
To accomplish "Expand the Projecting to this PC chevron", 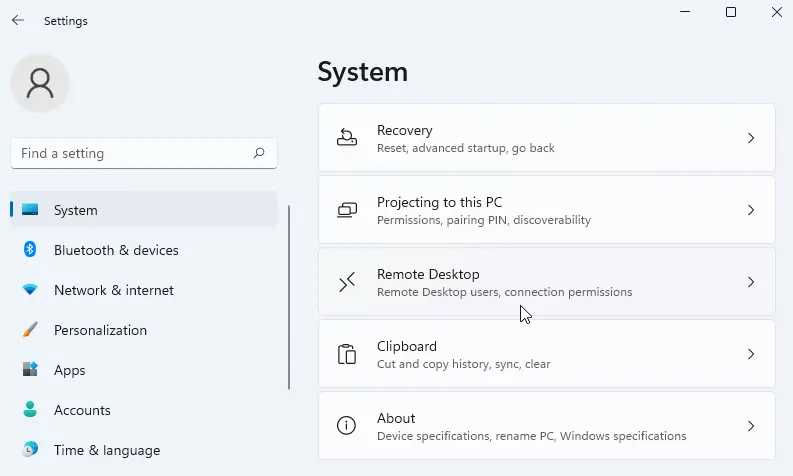I will (x=751, y=209).
